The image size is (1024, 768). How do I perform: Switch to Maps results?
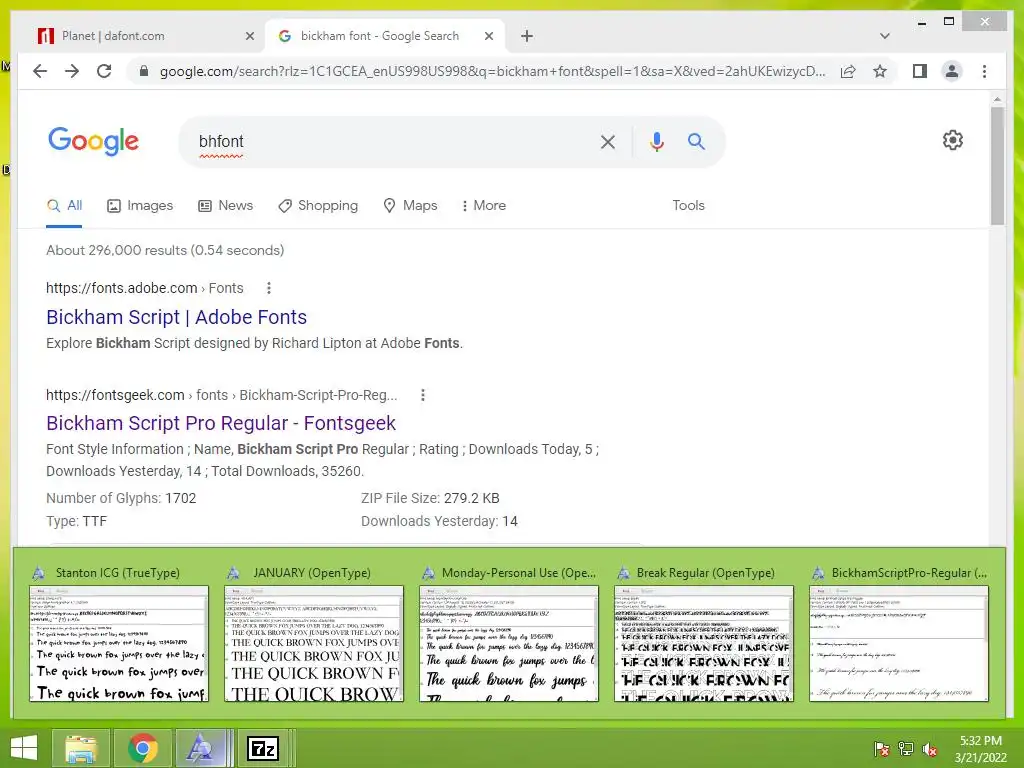pyautogui.click(x=410, y=206)
